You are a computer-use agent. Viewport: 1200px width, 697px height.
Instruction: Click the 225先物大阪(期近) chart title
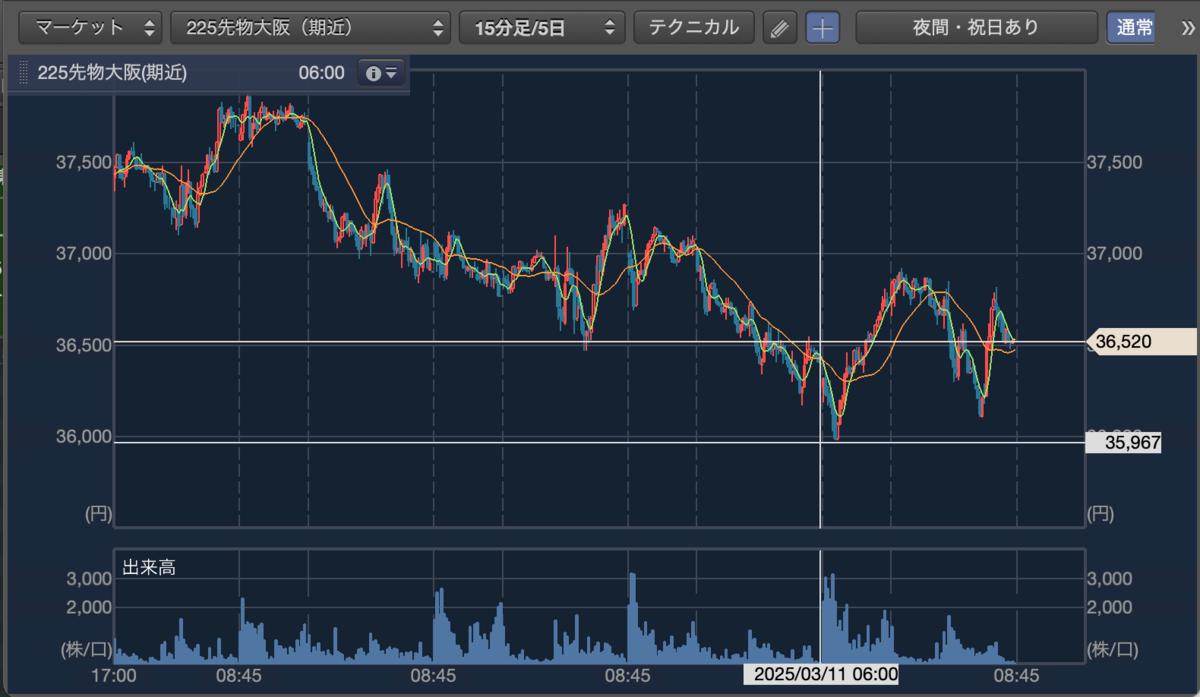[112, 73]
